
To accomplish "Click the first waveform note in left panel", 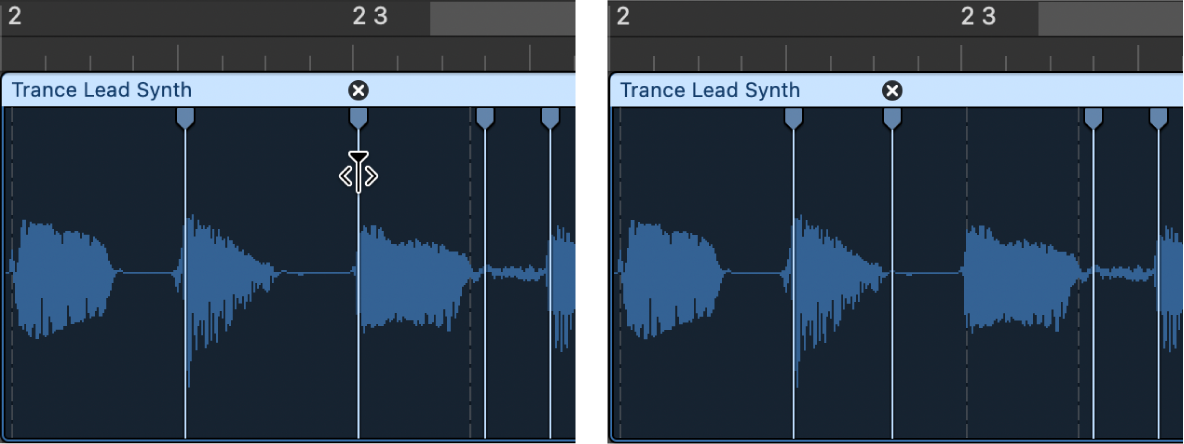I will click(62, 270).
